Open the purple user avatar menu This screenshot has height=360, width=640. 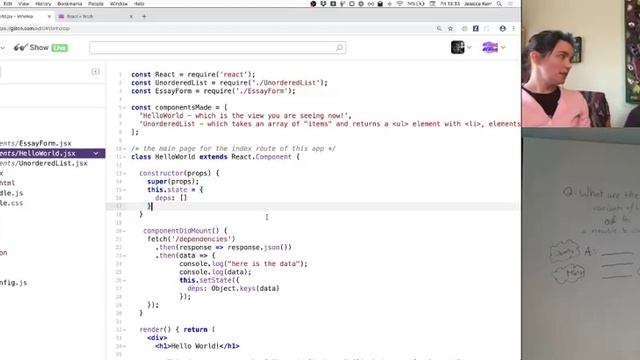coord(490,47)
